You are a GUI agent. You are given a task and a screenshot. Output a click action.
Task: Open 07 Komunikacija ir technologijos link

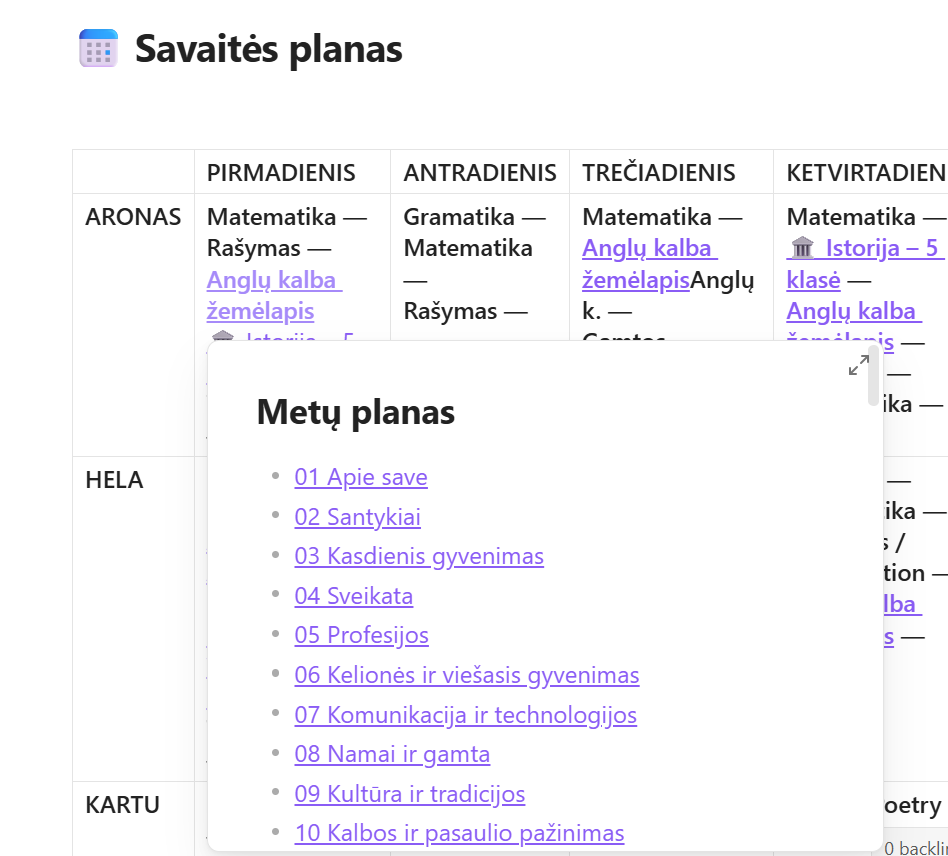(466, 715)
